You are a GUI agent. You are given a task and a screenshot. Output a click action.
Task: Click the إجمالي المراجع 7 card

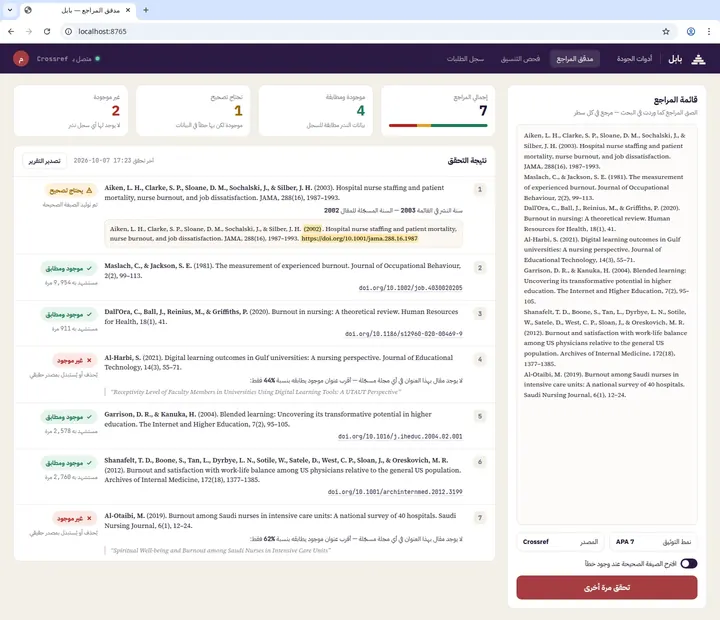438,111
